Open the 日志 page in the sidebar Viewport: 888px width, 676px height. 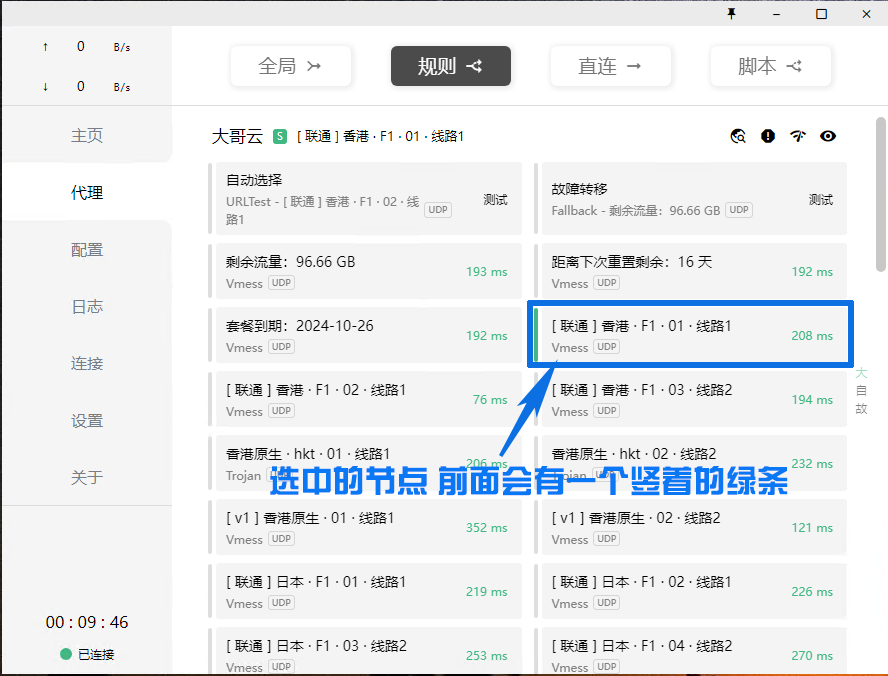[x=87, y=307]
